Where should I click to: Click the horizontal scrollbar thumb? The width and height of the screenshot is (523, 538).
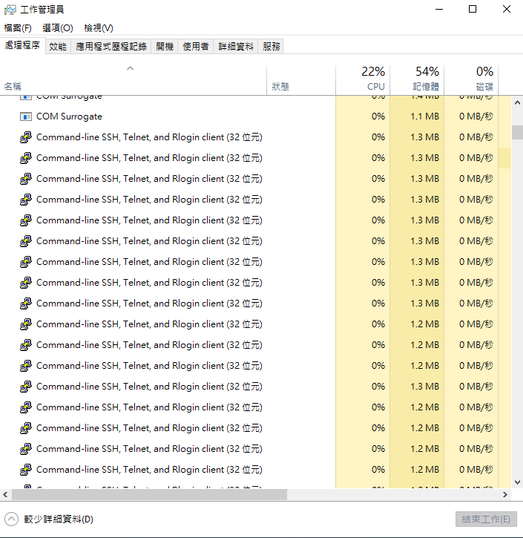click(149, 494)
